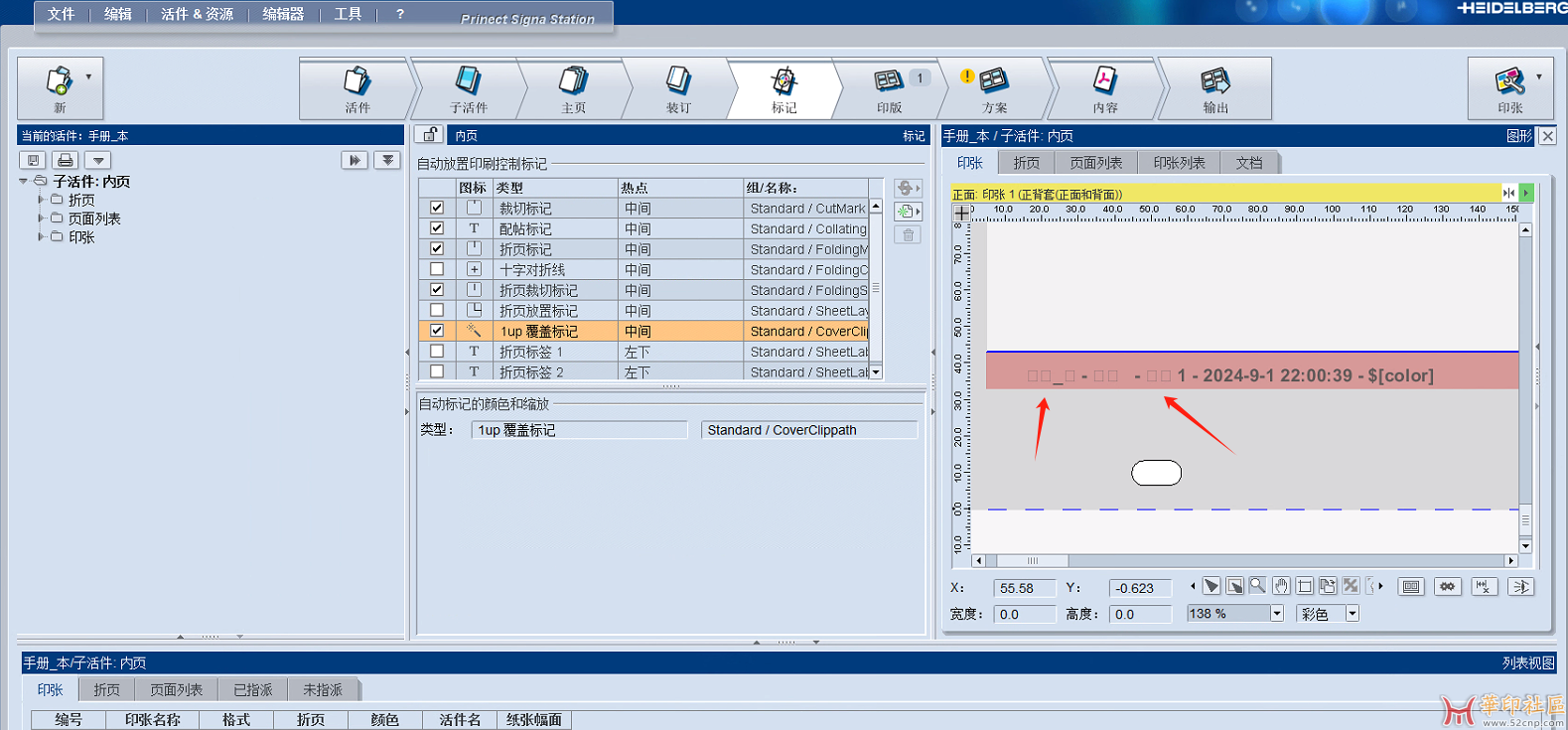Expand the 折页 tree folder
Screen dimensions: 1568x730
click(41, 200)
